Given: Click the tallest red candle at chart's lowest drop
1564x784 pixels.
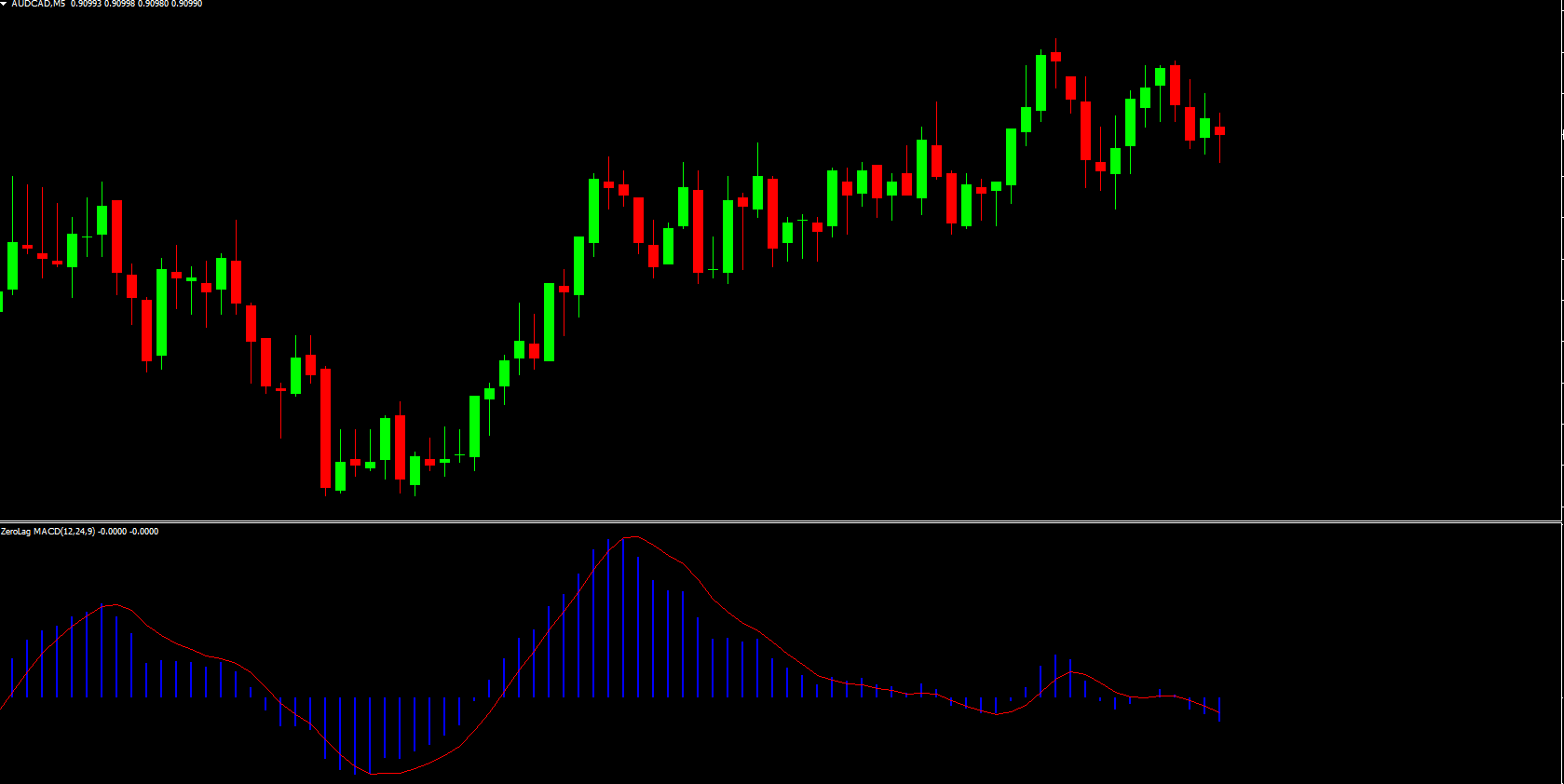Looking at the screenshot, I should point(325,427).
